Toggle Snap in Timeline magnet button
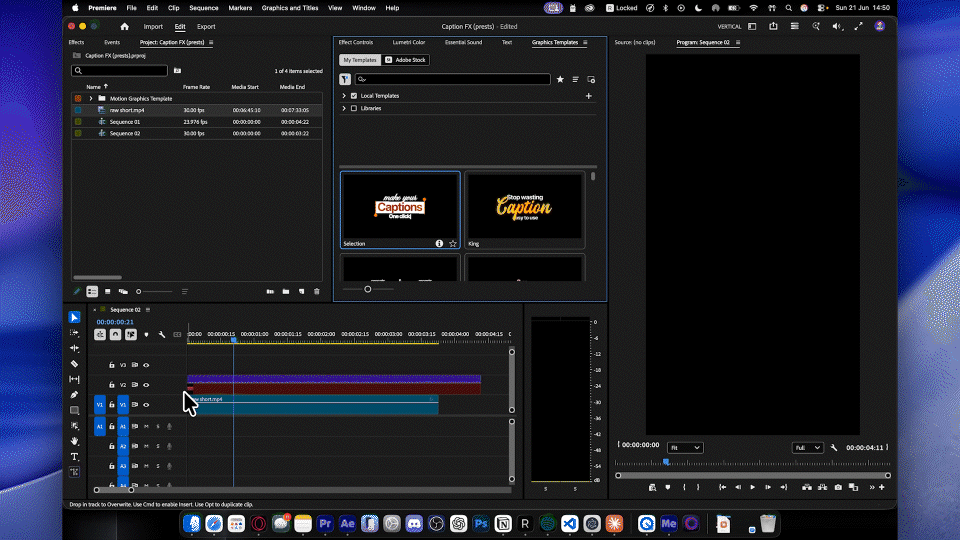The height and width of the screenshot is (540, 960). [x=115, y=334]
